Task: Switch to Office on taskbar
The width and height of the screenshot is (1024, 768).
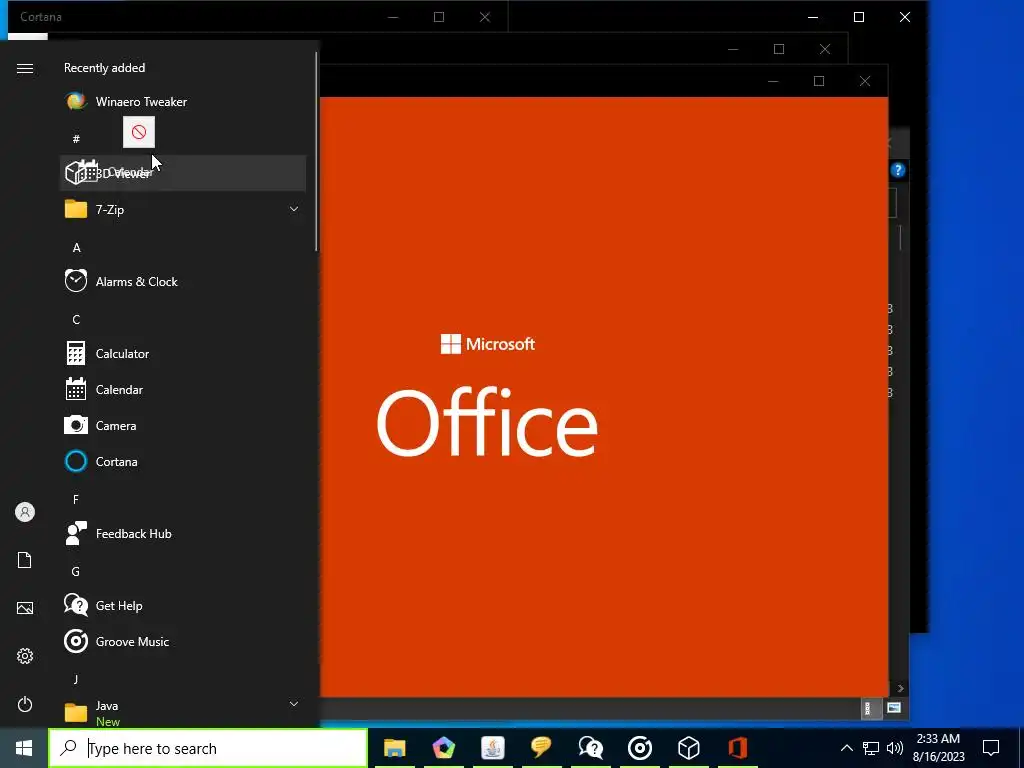Action: pos(738,748)
